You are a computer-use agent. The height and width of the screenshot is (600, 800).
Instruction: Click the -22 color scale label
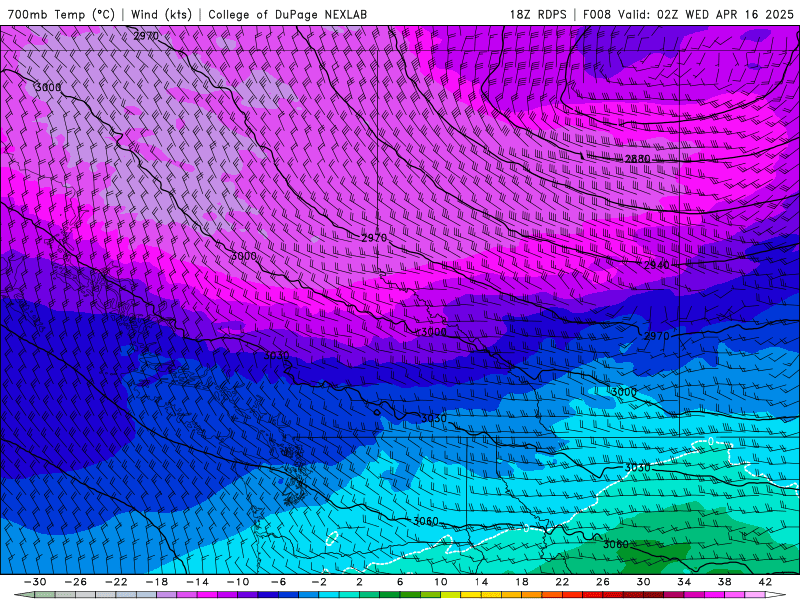click(x=116, y=582)
